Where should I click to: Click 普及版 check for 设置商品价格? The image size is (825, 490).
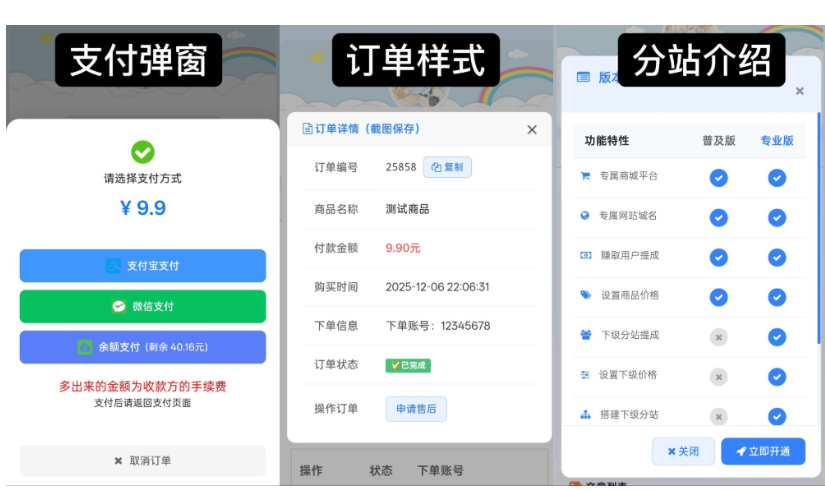(719, 297)
